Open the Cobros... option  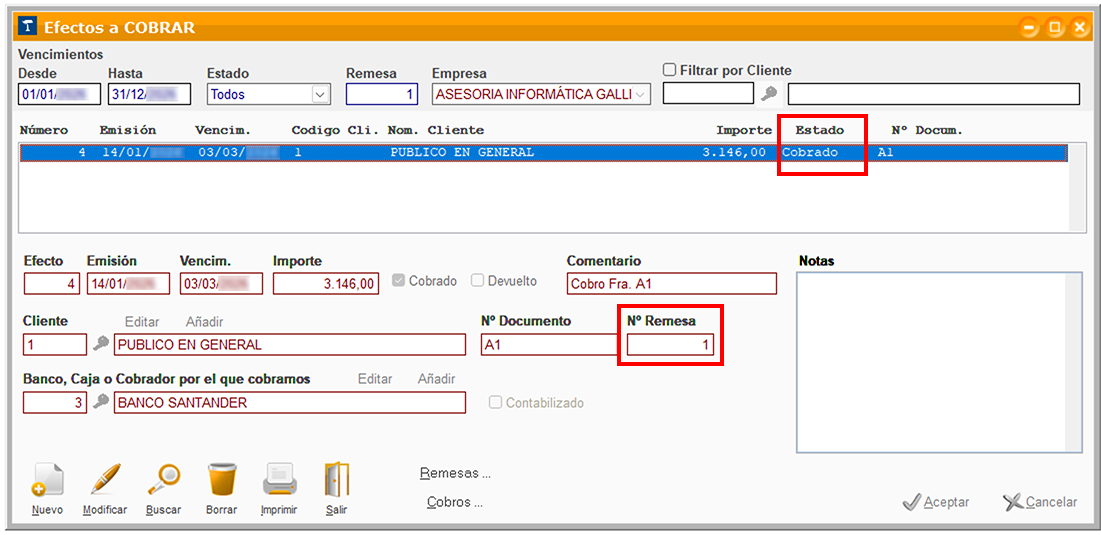coord(455,502)
